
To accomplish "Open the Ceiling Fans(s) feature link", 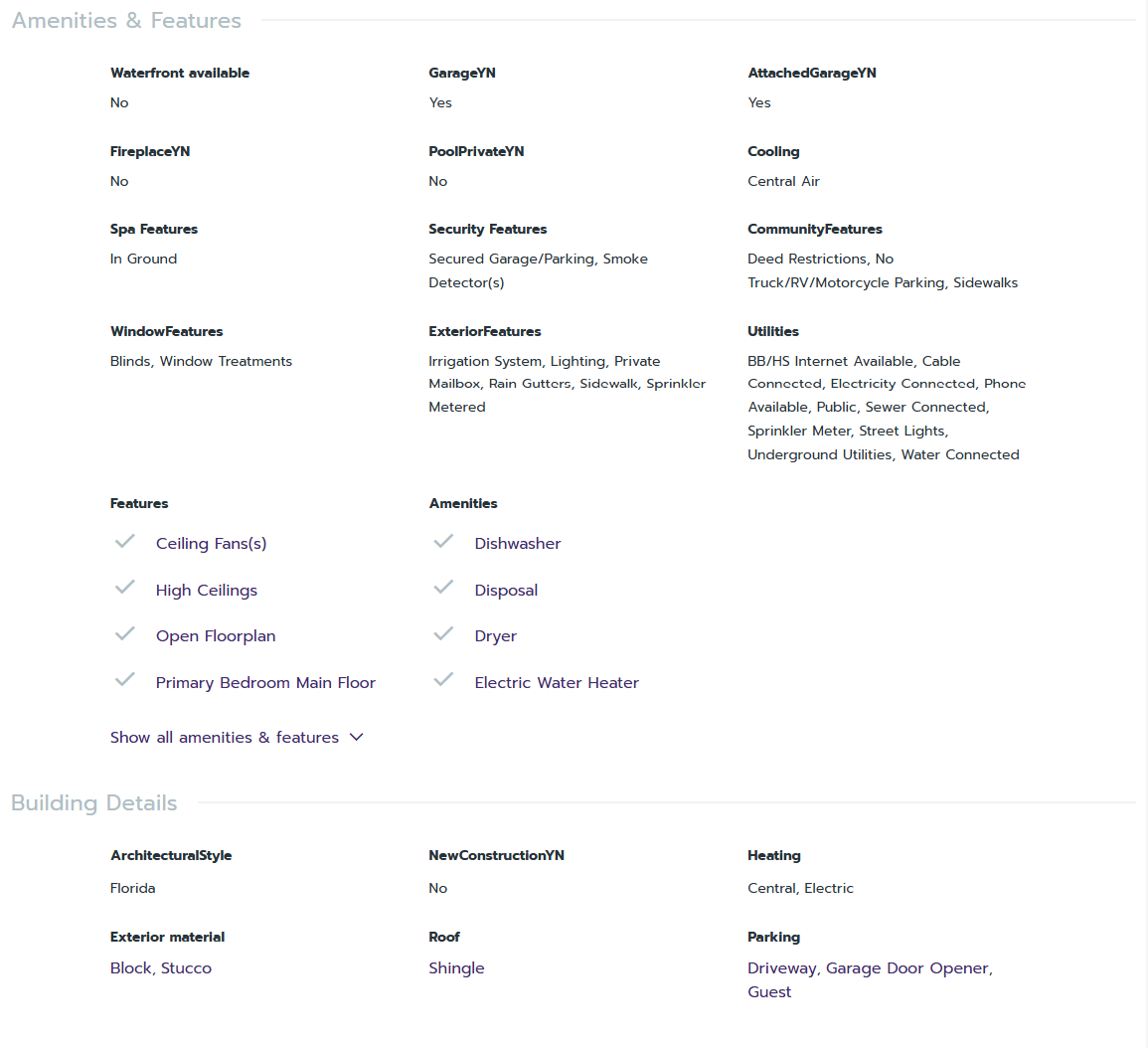I will 211,544.
